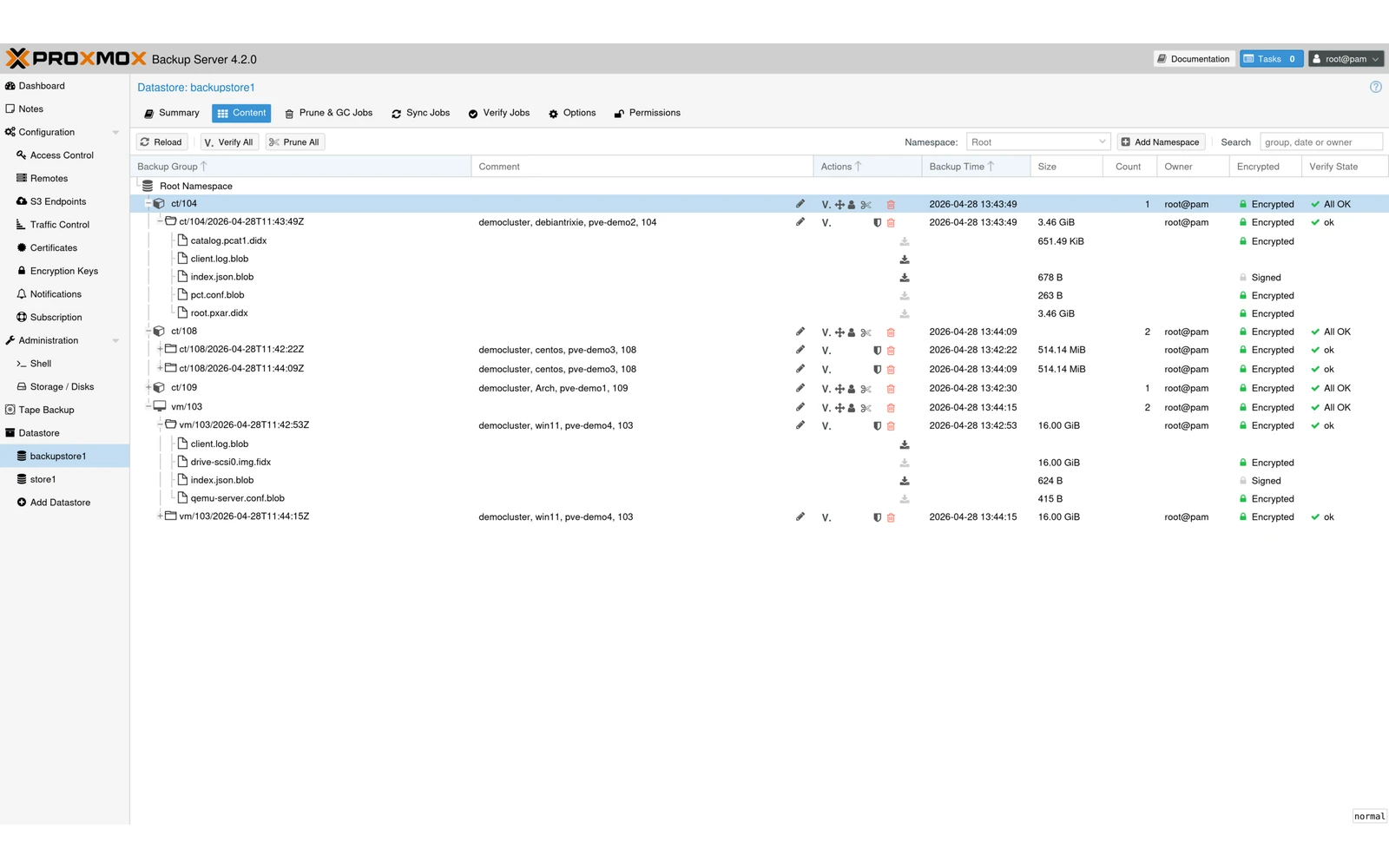Toggle protection on snapshot ct/108/2026-04-28T11:44:09Z
Image resolution: width=1389 pixels, height=868 pixels.
point(877,370)
